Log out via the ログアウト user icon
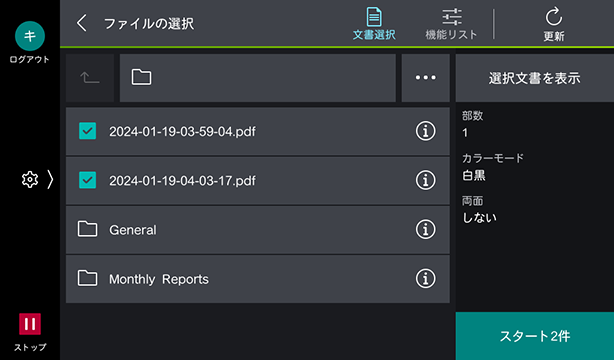 pyautogui.click(x=30, y=36)
